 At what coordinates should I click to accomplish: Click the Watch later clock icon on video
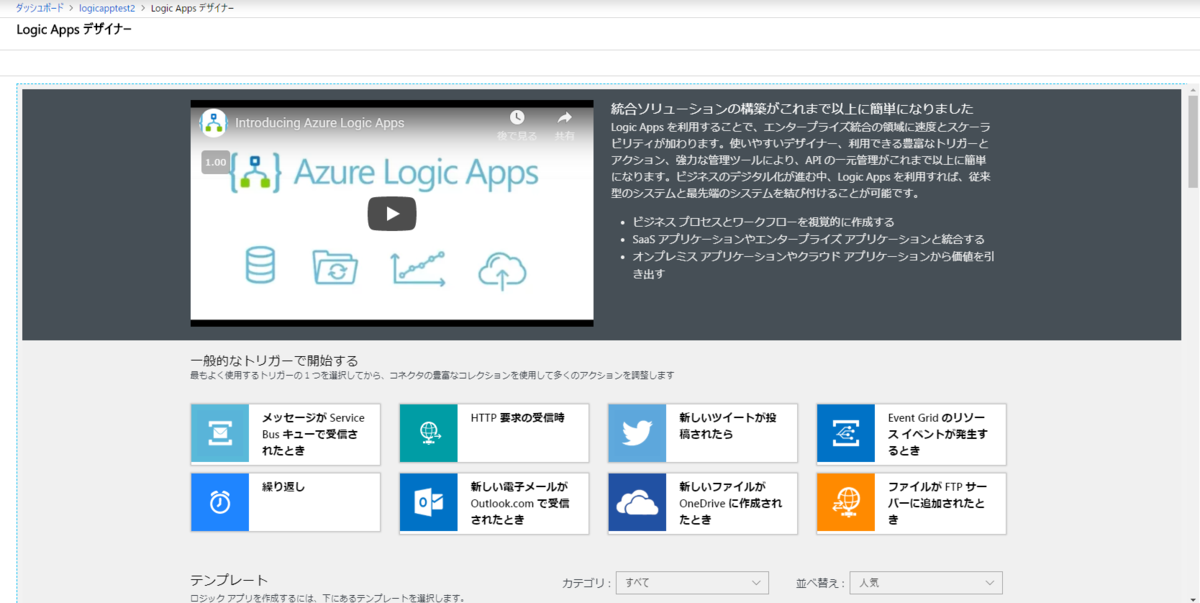tap(517, 118)
